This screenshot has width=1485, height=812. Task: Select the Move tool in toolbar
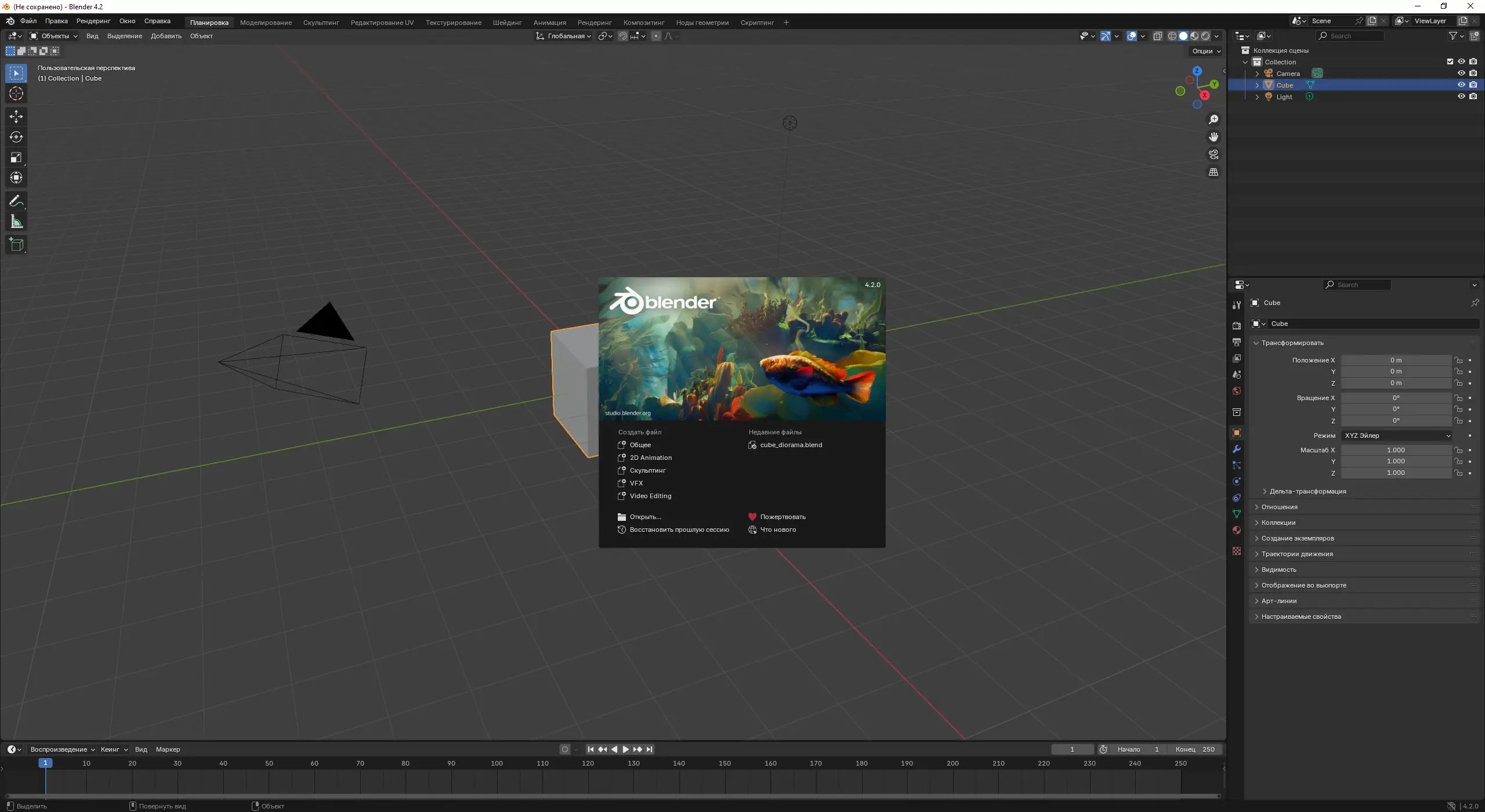(16, 117)
